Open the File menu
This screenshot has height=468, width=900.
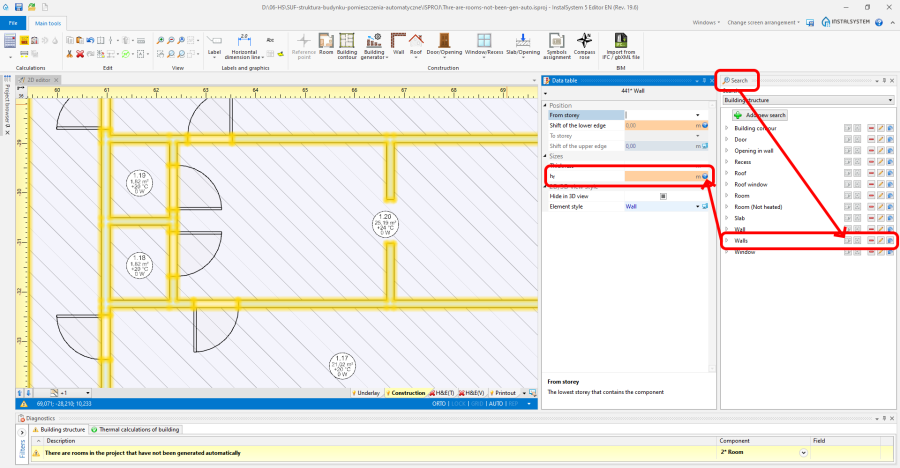(13, 23)
